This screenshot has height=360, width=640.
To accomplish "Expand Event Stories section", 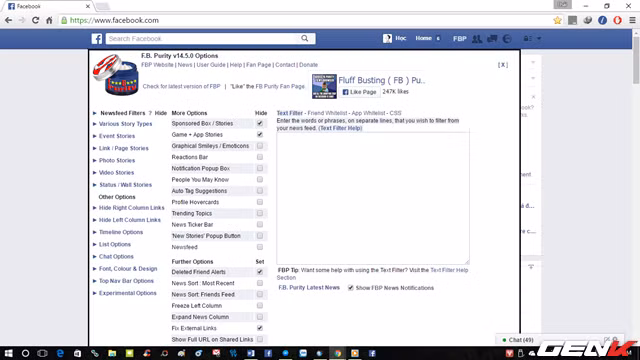I will [117, 136].
